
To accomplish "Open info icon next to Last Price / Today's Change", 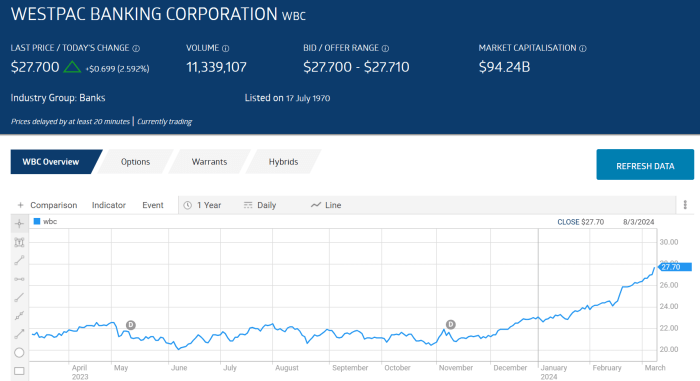I will [136, 48].
